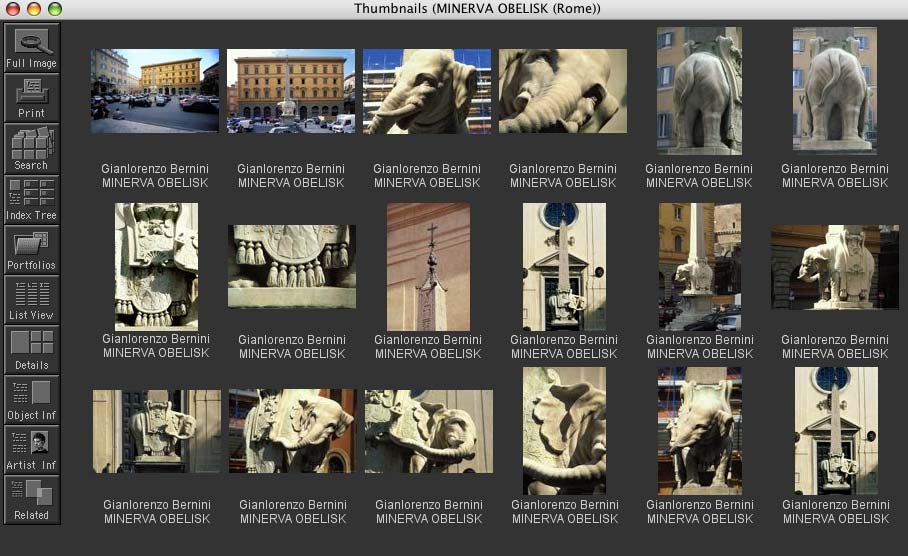Open the Index Tree view
This screenshot has height=556, width=908.
click(x=31, y=199)
